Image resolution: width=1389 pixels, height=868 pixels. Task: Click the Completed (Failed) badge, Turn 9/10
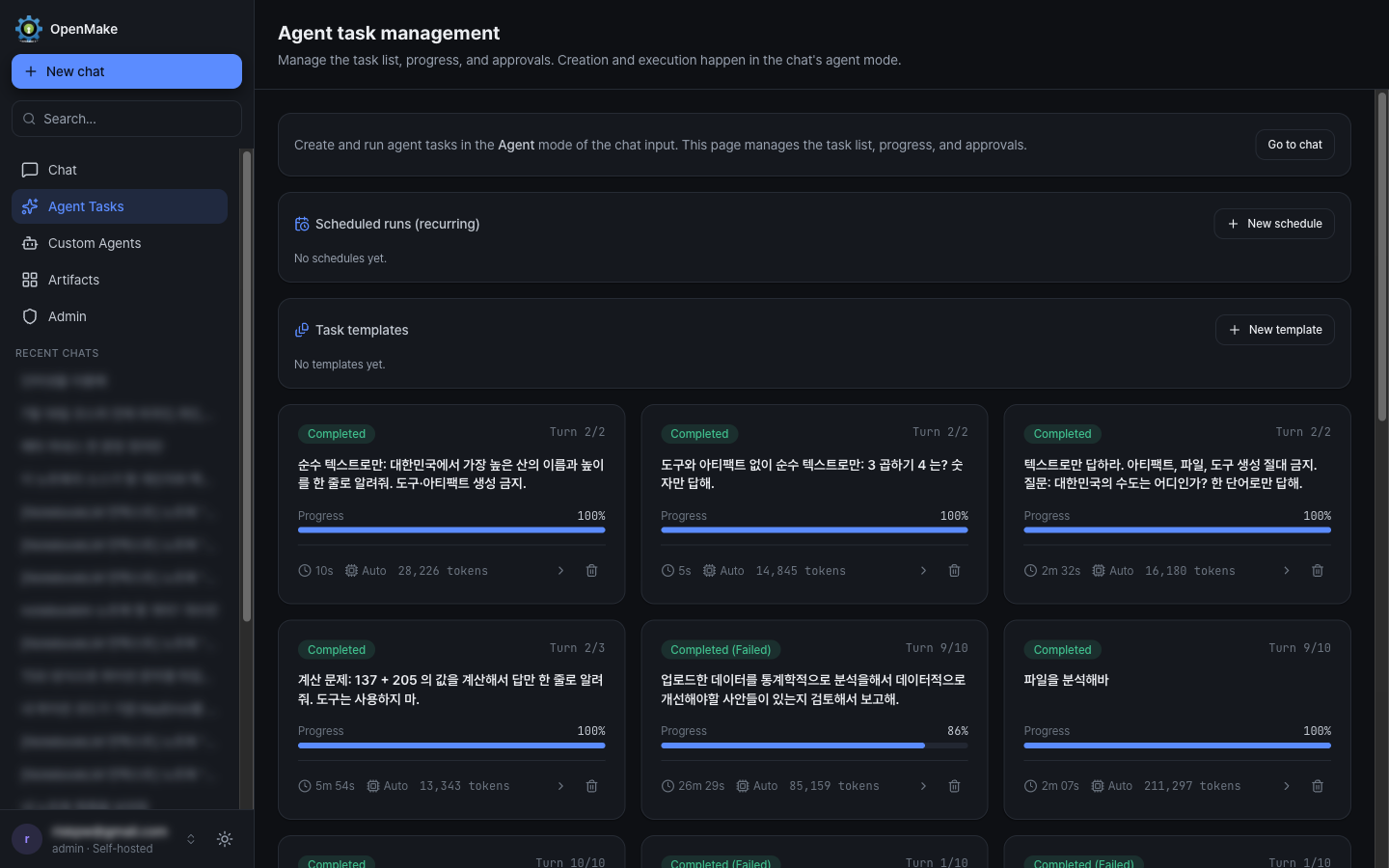tap(721, 650)
